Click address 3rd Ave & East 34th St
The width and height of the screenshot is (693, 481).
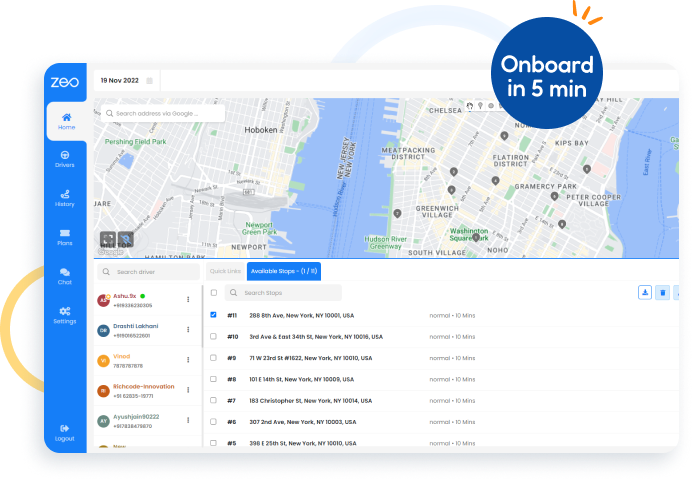(316, 337)
